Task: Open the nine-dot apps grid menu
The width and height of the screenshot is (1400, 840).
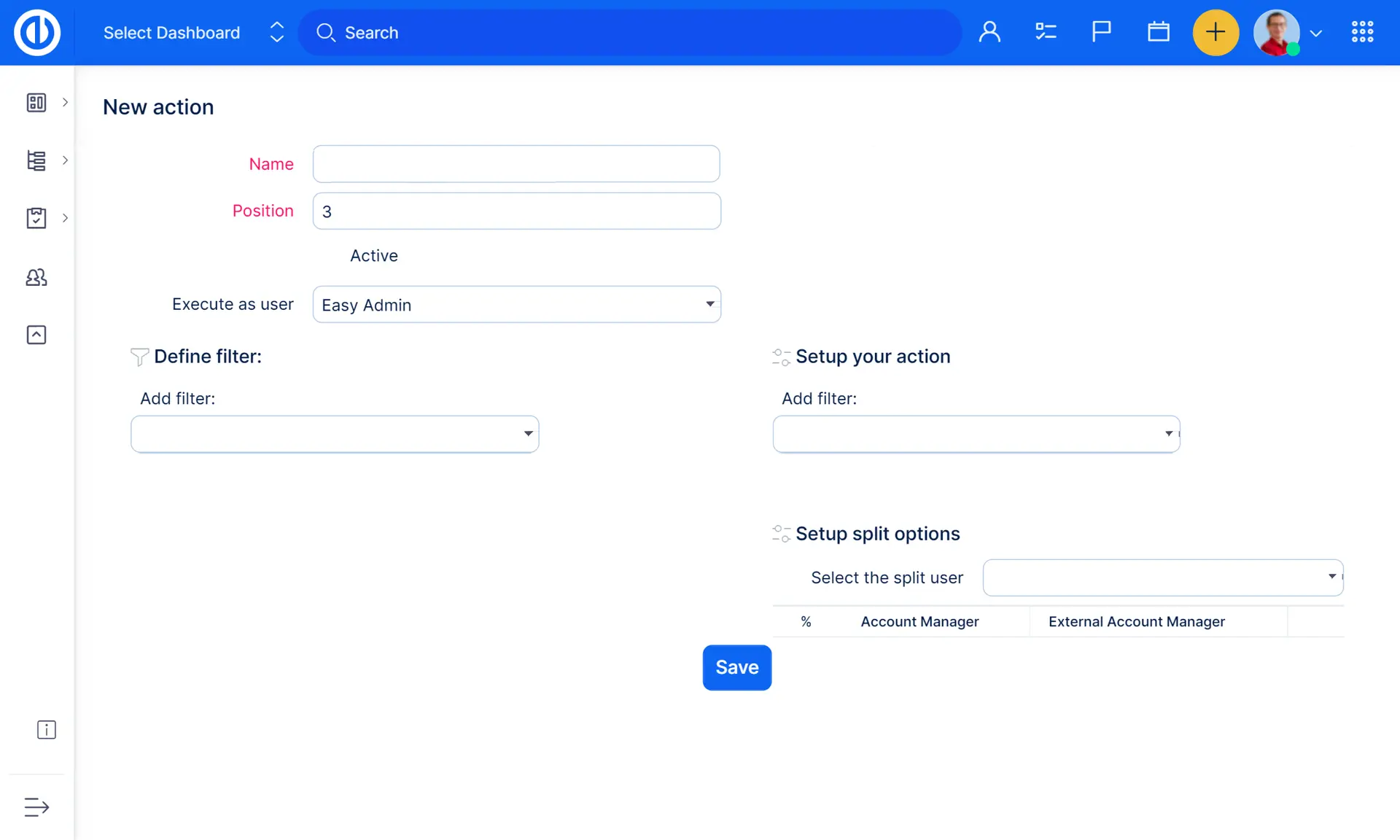Action: 1362,32
